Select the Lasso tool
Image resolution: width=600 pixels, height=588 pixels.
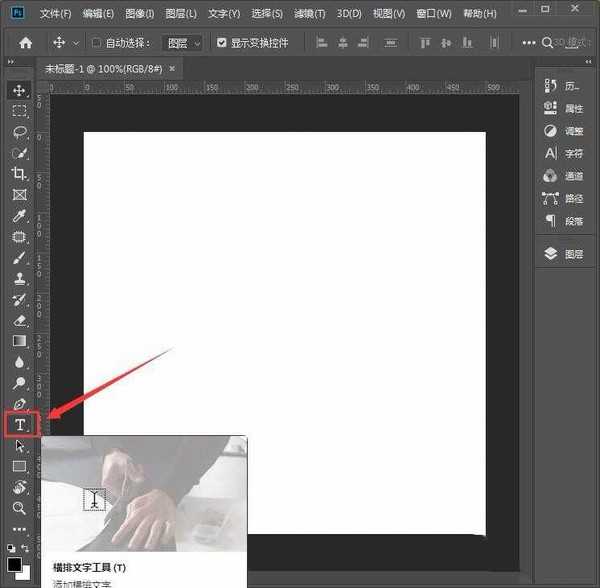pyautogui.click(x=19, y=132)
